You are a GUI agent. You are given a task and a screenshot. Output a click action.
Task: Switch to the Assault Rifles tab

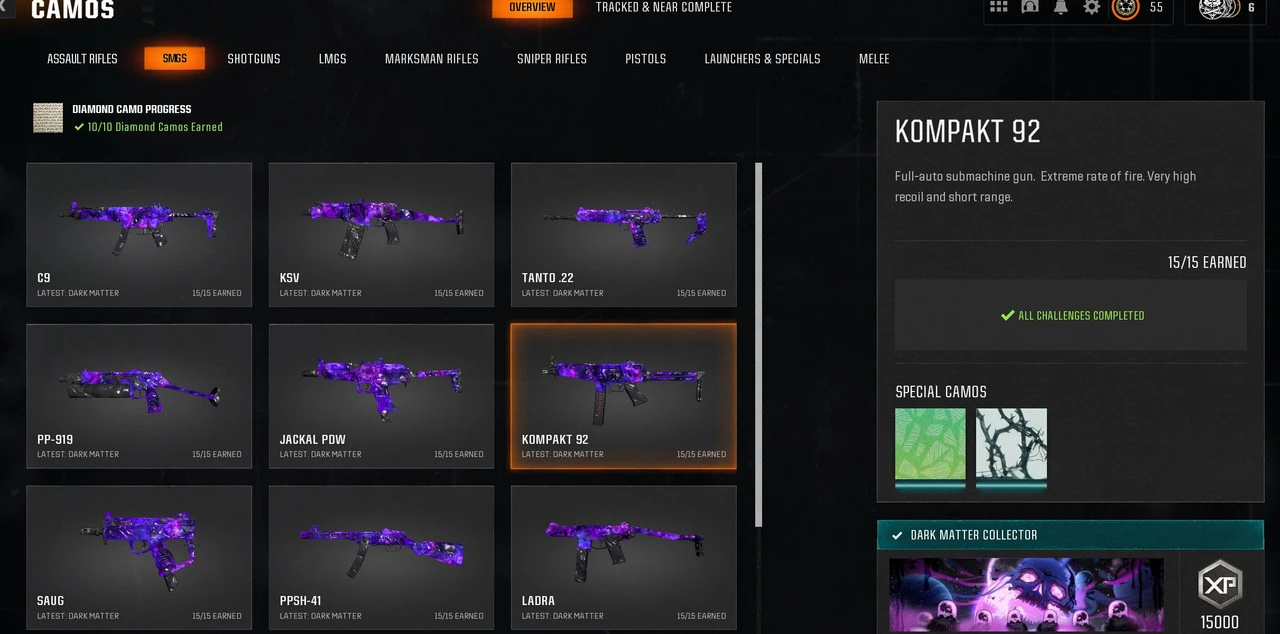82,59
